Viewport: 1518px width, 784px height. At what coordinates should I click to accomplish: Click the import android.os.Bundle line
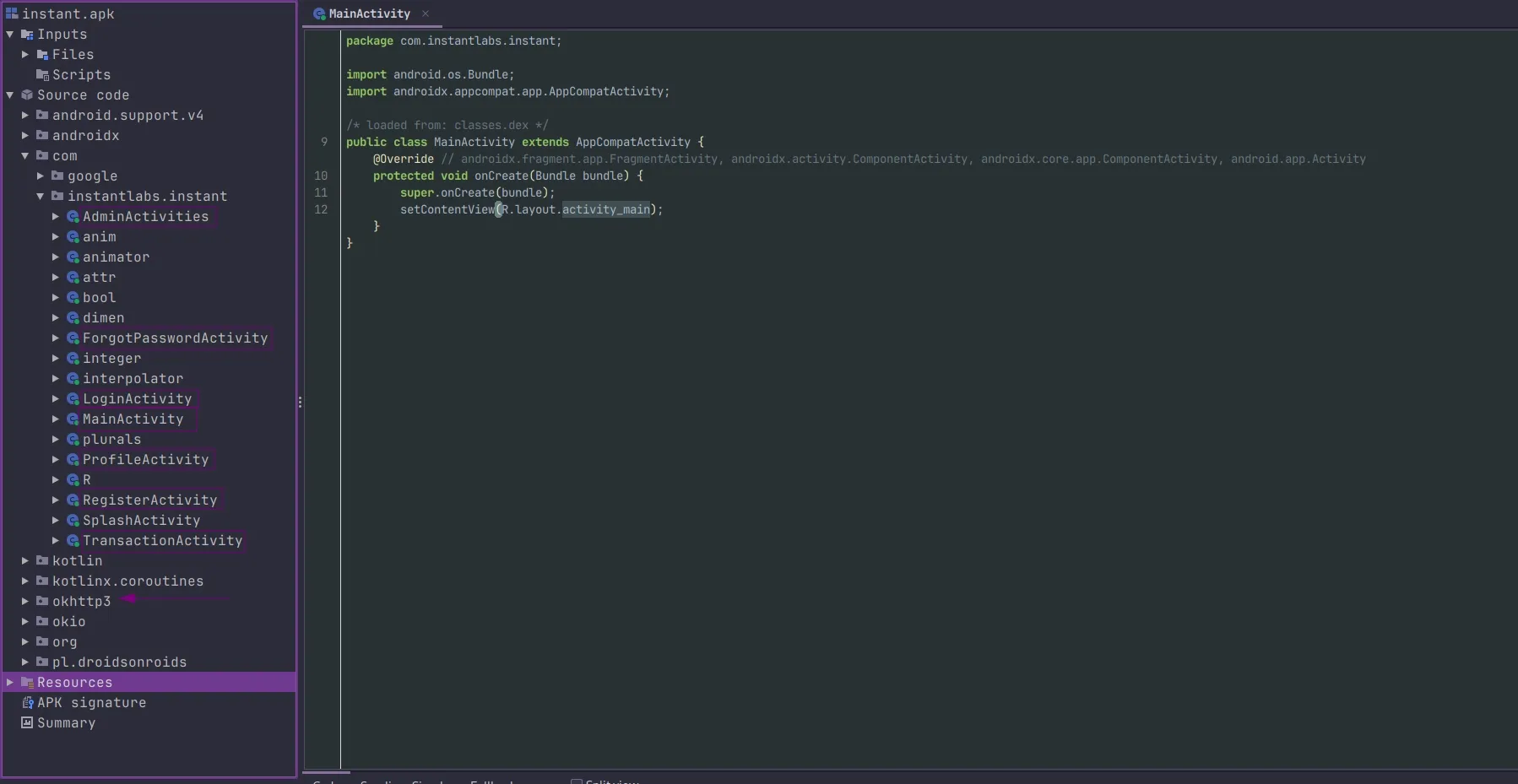coord(430,75)
